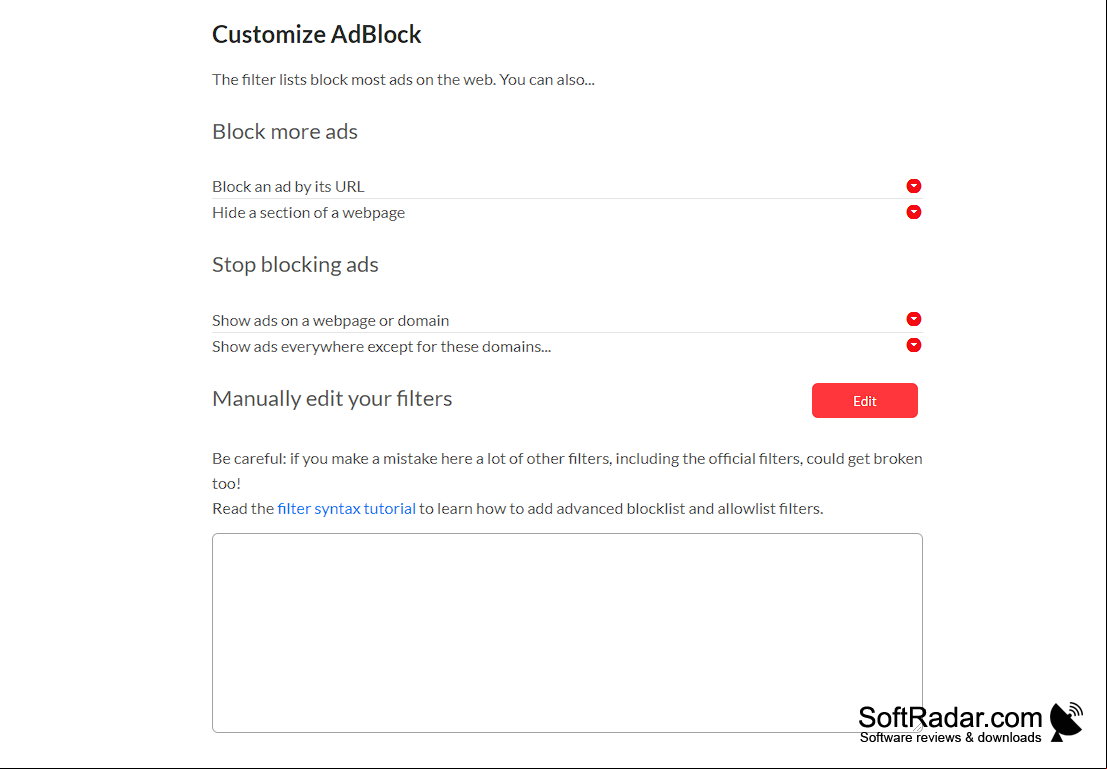Expand the Hide a section of a webpage row
Viewport: 1107px width, 769px height.
click(567, 213)
